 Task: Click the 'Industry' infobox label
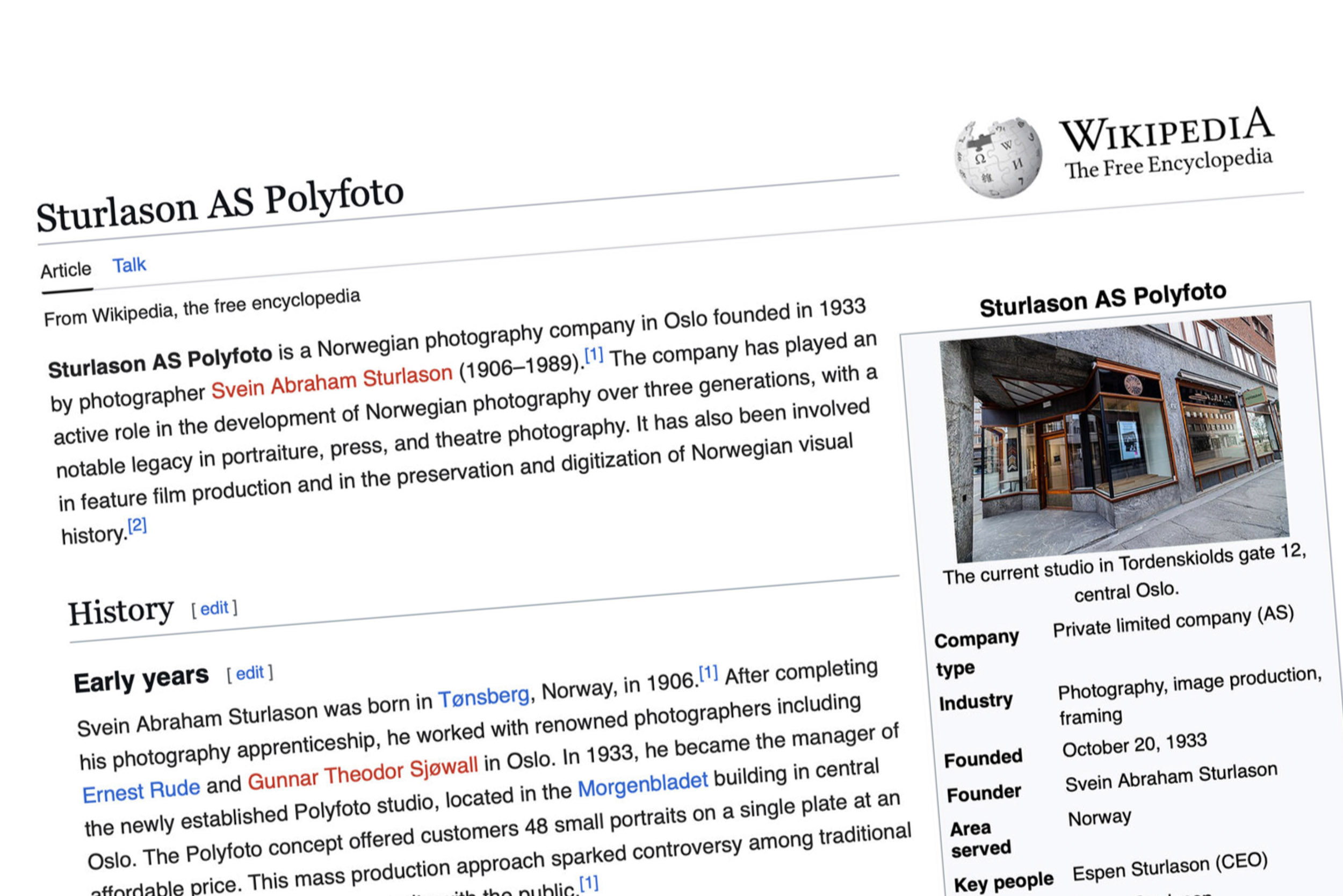(976, 701)
